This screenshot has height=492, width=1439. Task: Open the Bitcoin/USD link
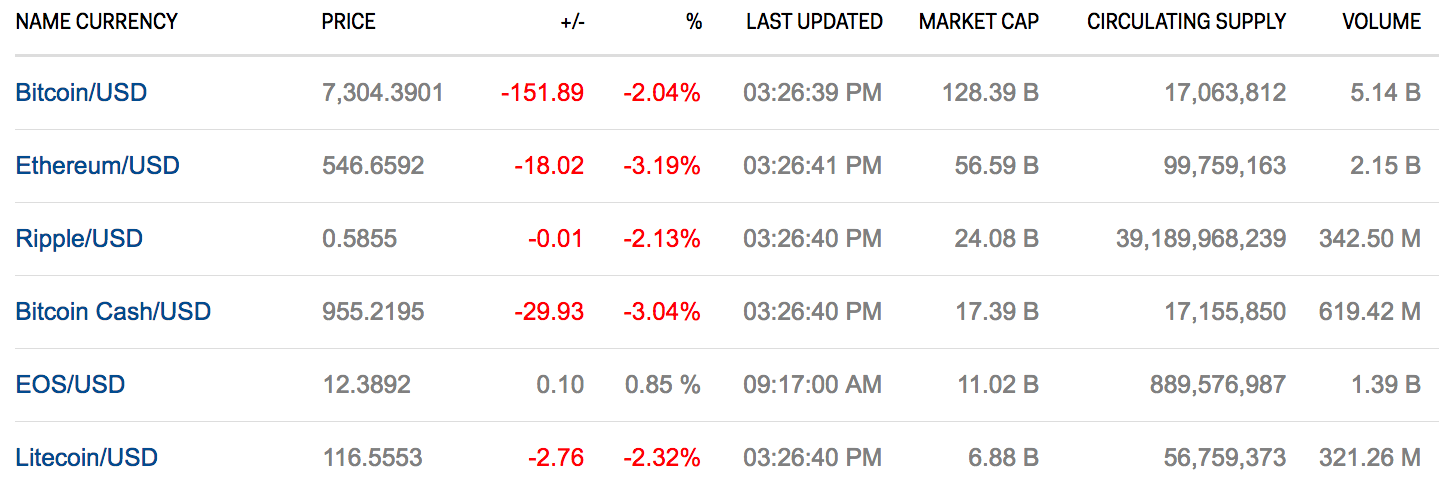coord(81,93)
